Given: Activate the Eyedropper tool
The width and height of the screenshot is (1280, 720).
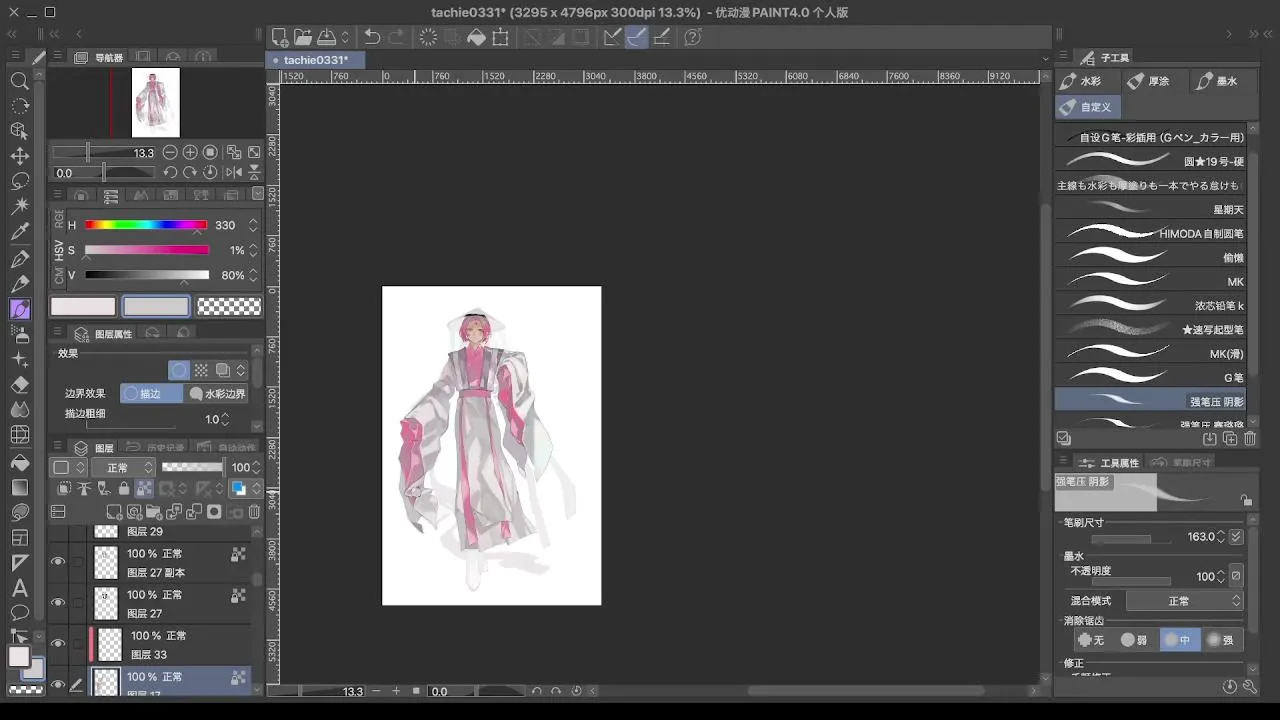Looking at the screenshot, I should tap(19, 232).
